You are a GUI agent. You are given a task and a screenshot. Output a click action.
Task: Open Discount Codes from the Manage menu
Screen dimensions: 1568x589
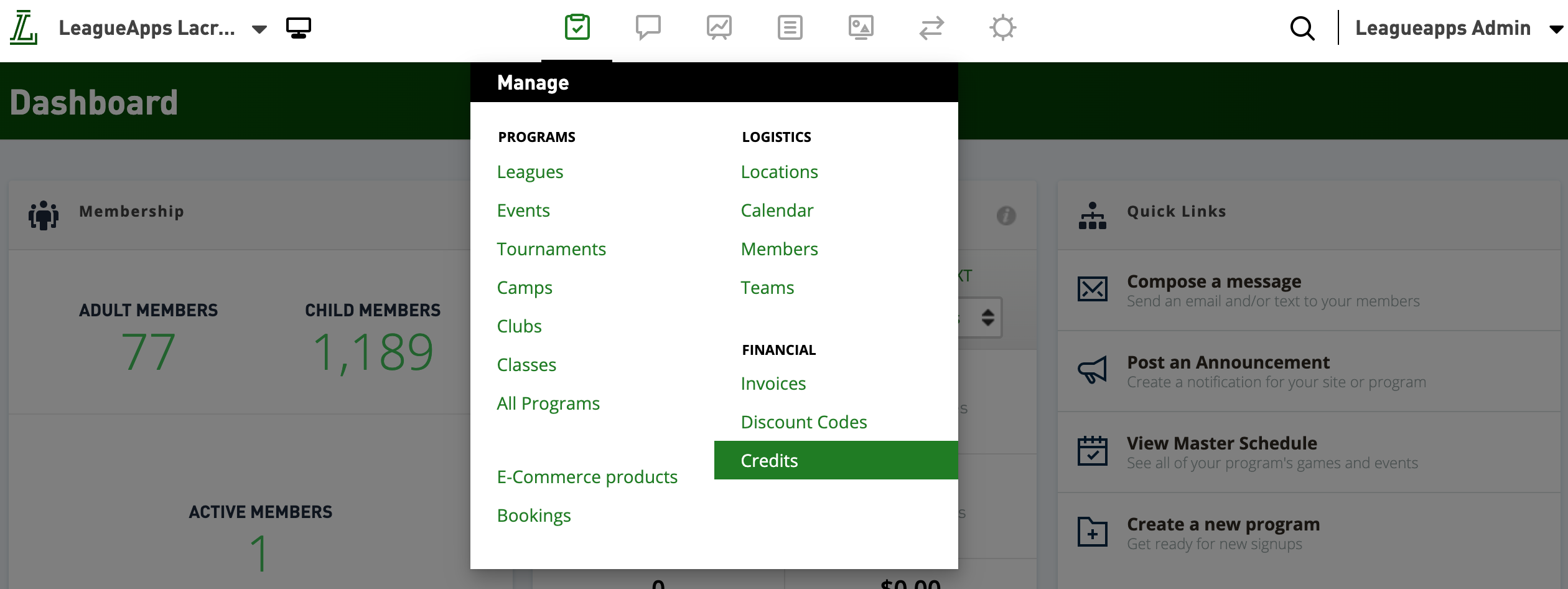803,422
